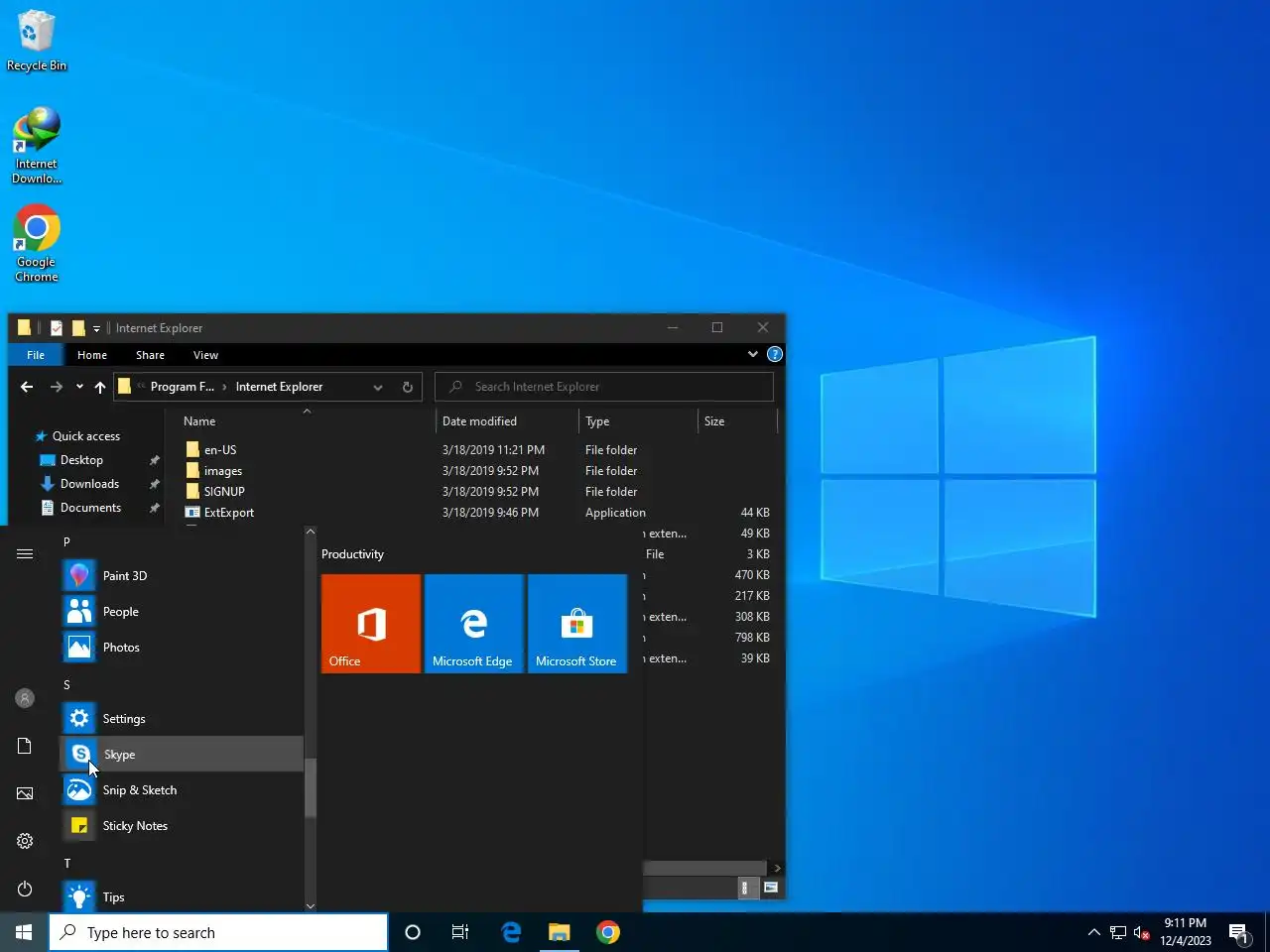Click the Windows Start button
This screenshot has width=1270, height=952.
24,932
